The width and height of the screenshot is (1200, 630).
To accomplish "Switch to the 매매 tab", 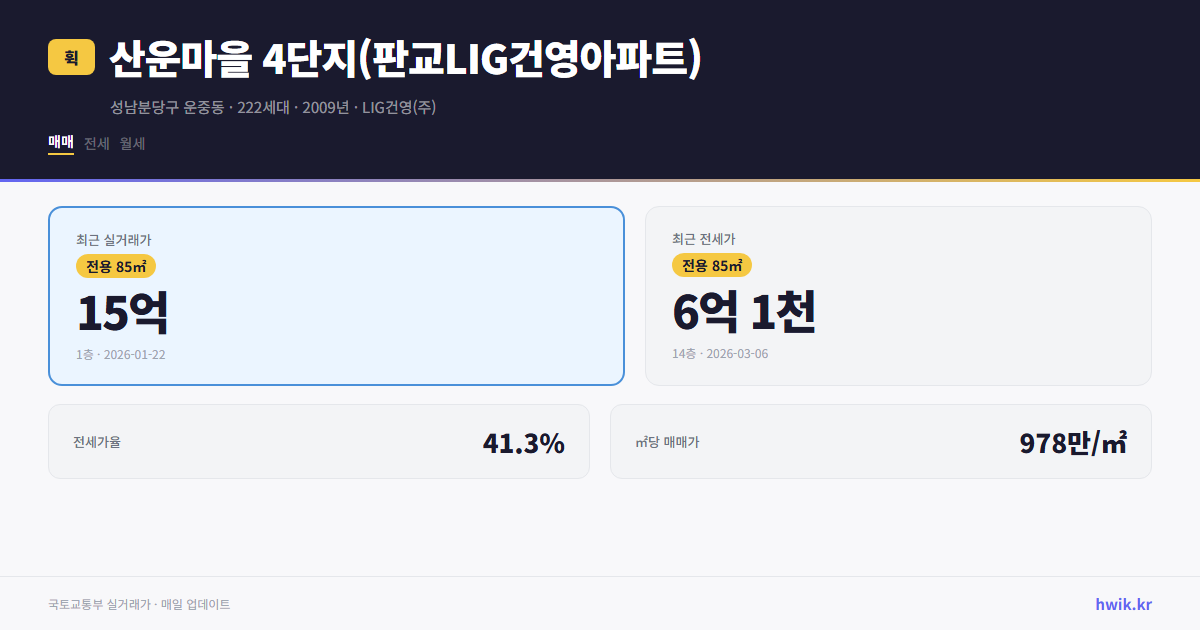I will (x=59, y=143).
